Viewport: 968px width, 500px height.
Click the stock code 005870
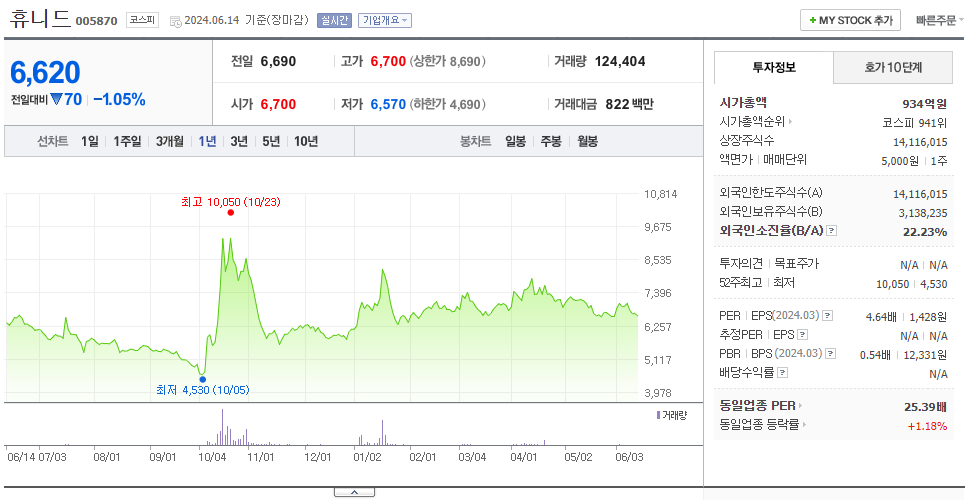point(96,22)
